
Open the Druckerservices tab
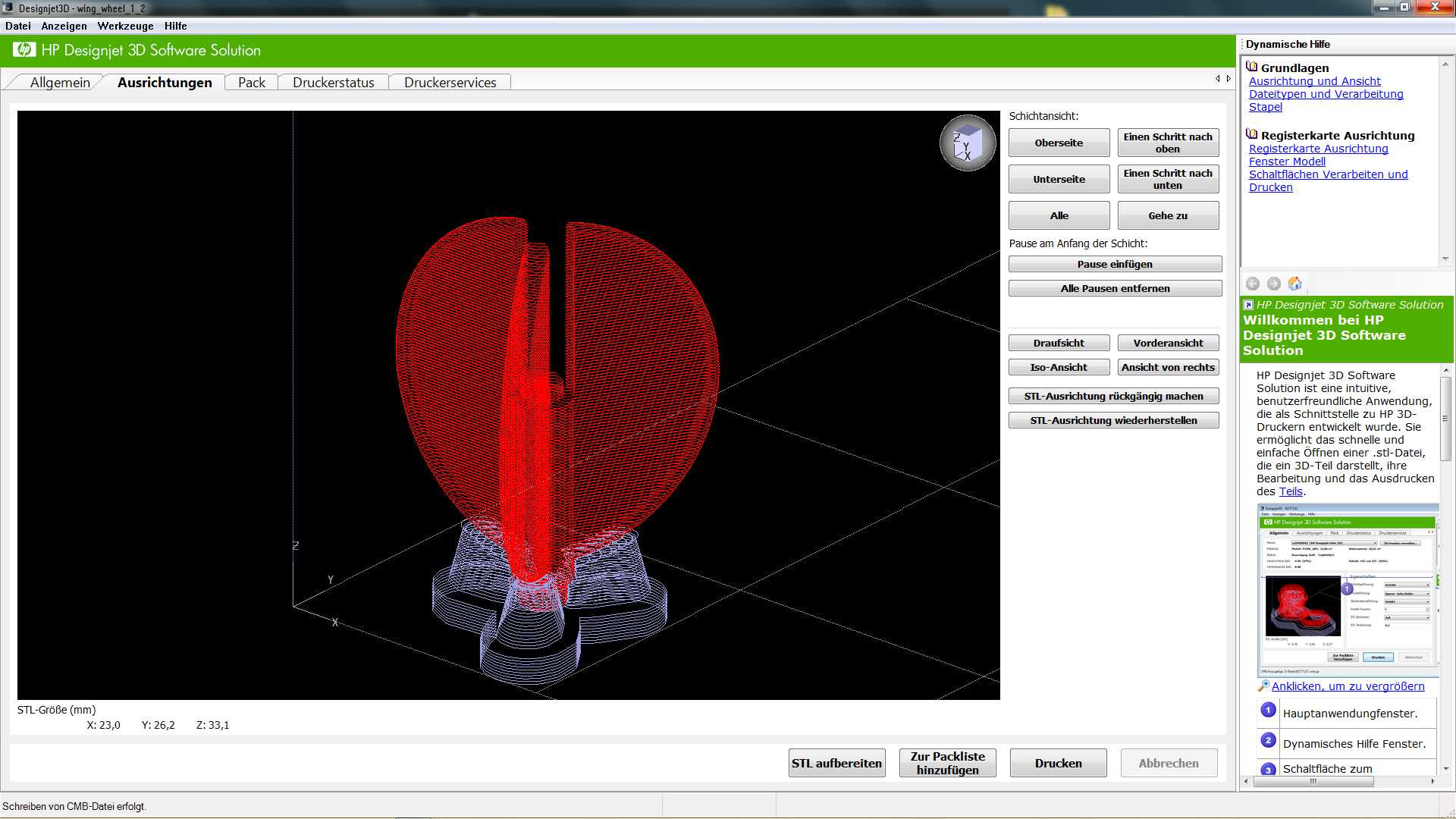(x=450, y=82)
